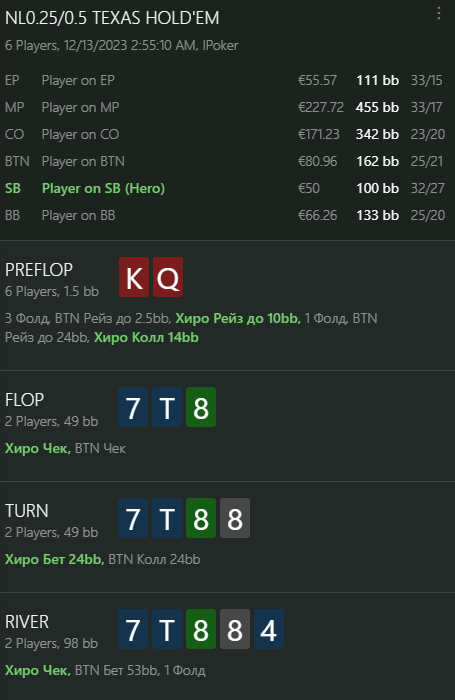Select the blue 7 card on the flop
This screenshot has height=700, width=455.
coord(133,407)
